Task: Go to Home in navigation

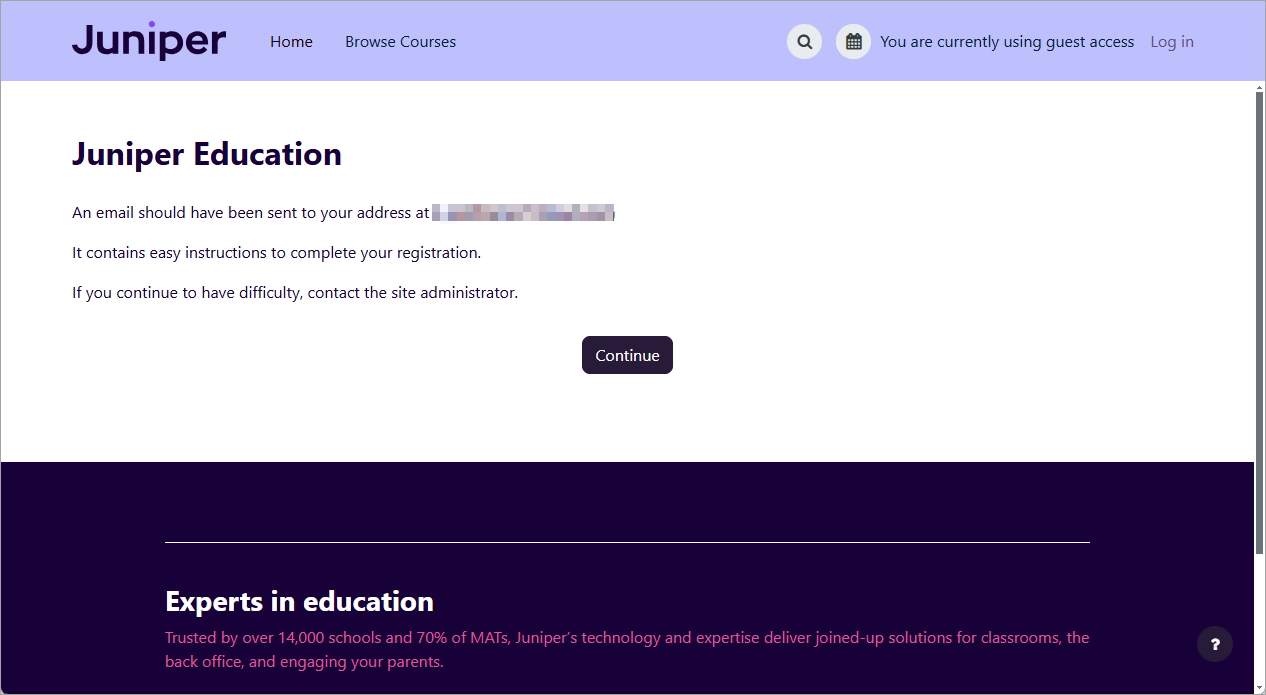Action: (291, 42)
